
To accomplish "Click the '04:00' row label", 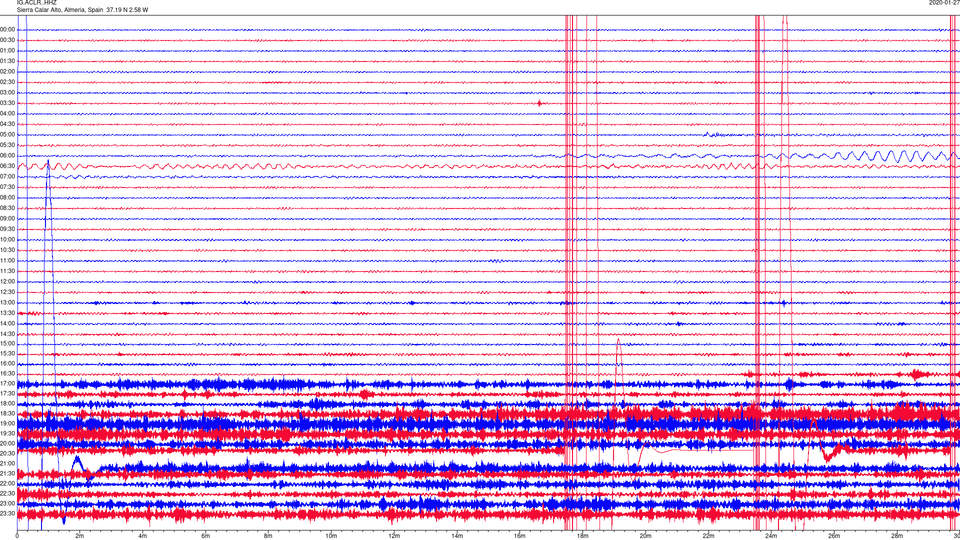I will (7, 113).
